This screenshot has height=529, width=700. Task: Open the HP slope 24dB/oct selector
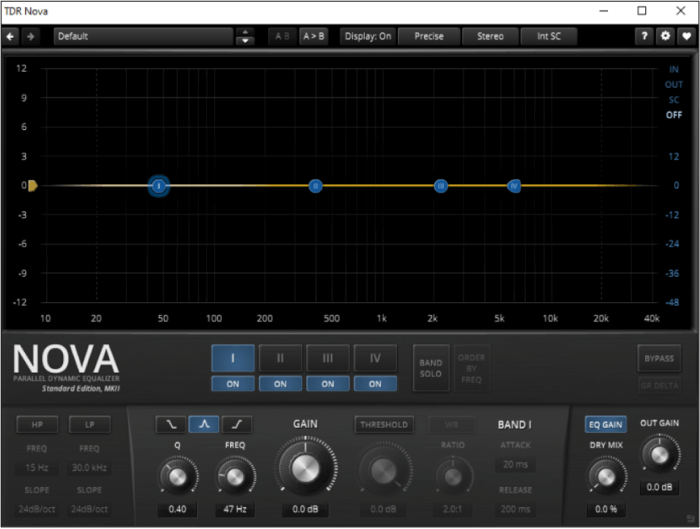[37, 509]
